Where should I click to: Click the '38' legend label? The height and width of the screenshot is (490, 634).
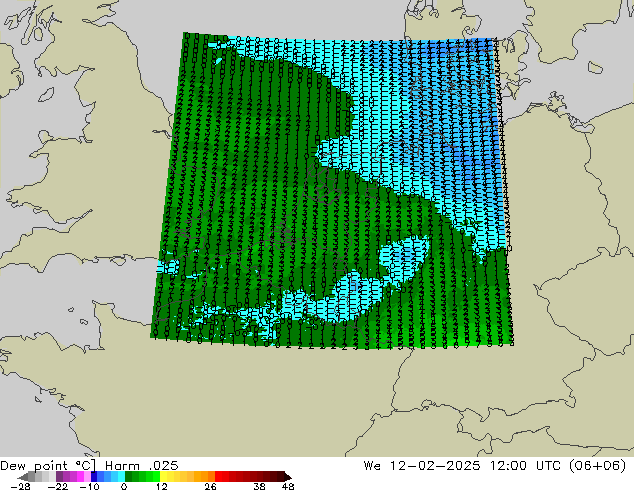point(259,486)
